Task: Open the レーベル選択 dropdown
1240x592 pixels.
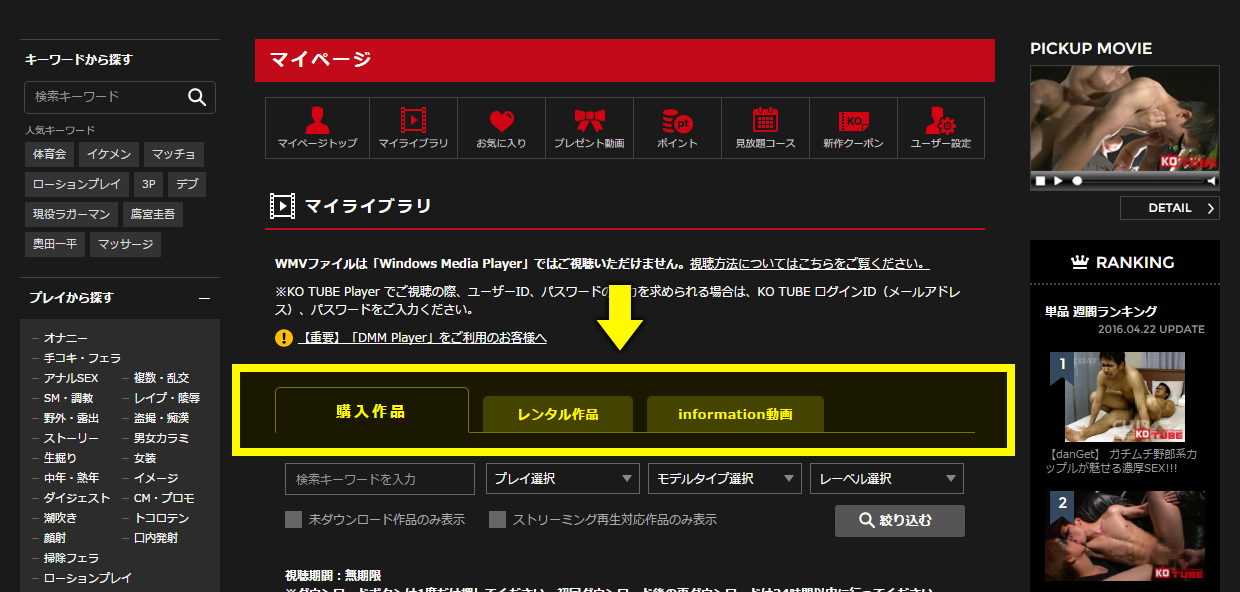Action: click(x=887, y=479)
